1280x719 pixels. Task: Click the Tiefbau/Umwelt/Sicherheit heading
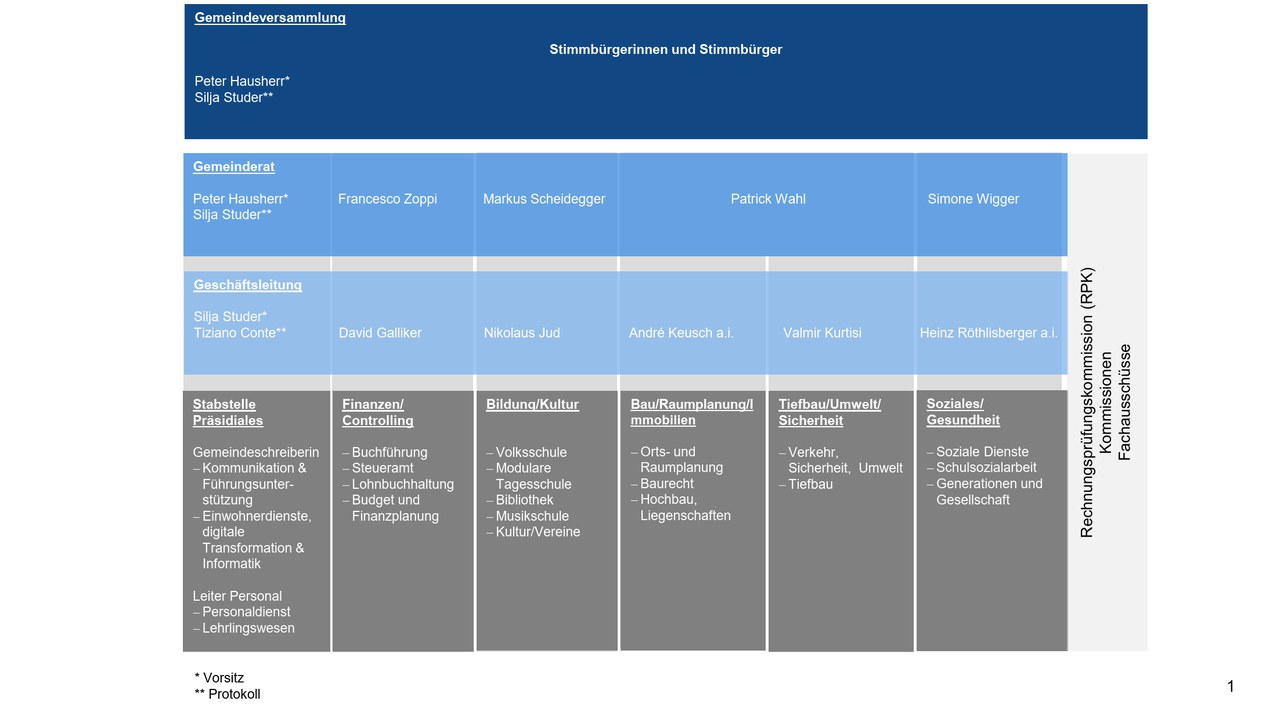[x=830, y=412]
